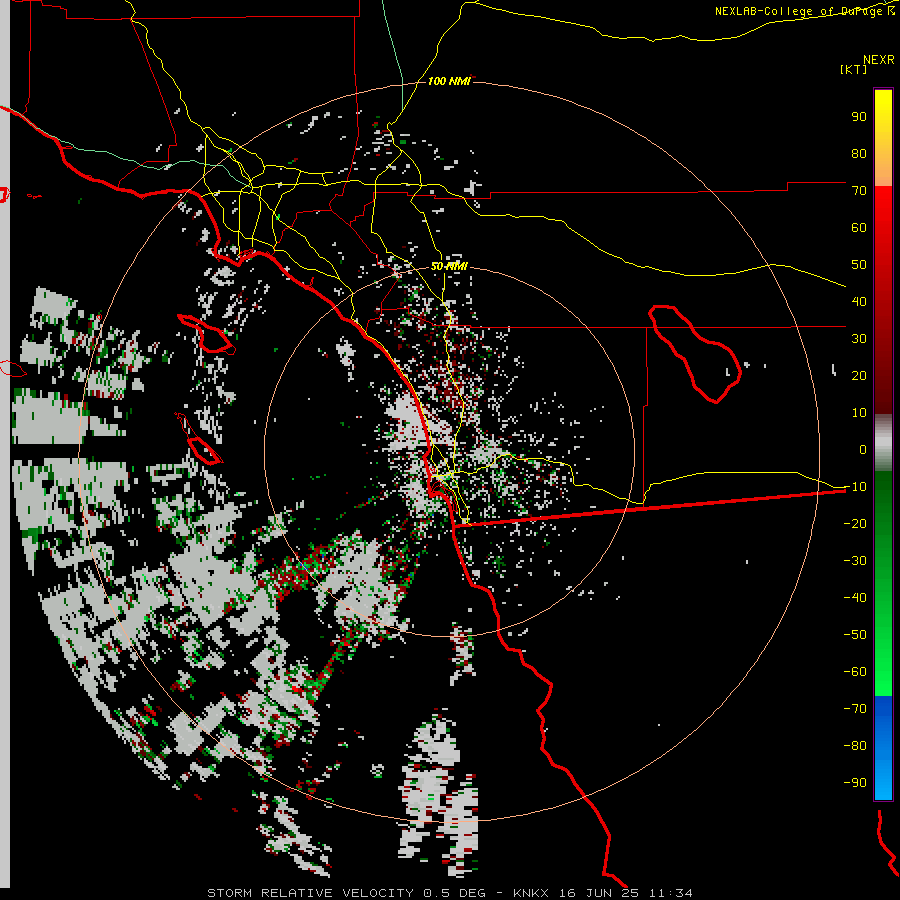Click "STORM RELATIVE VELOCITY" in the footer caption

click(310, 893)
